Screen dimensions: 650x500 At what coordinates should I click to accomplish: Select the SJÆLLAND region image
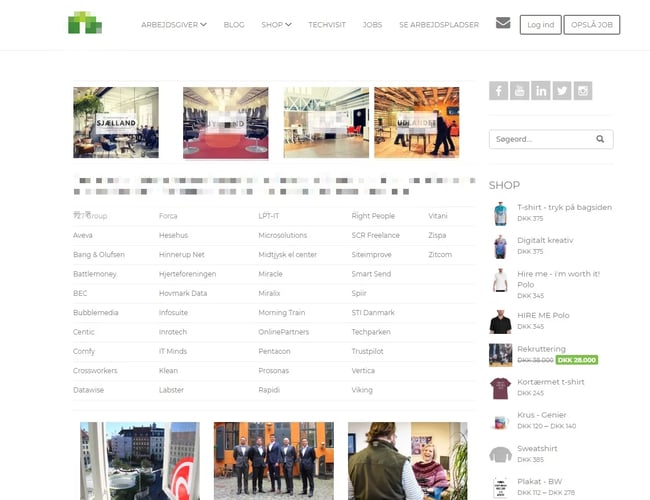tap(116, 122)
